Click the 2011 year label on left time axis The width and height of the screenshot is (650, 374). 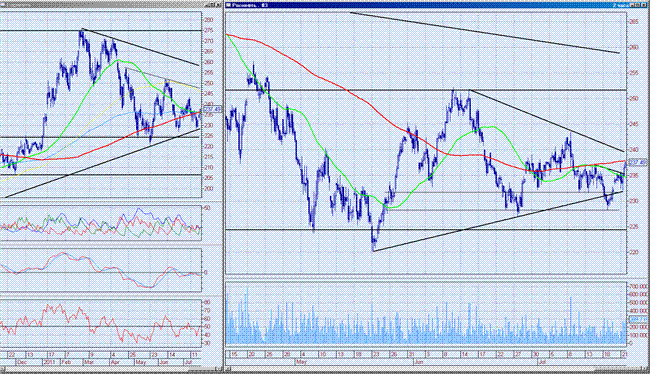click(49, 362)
